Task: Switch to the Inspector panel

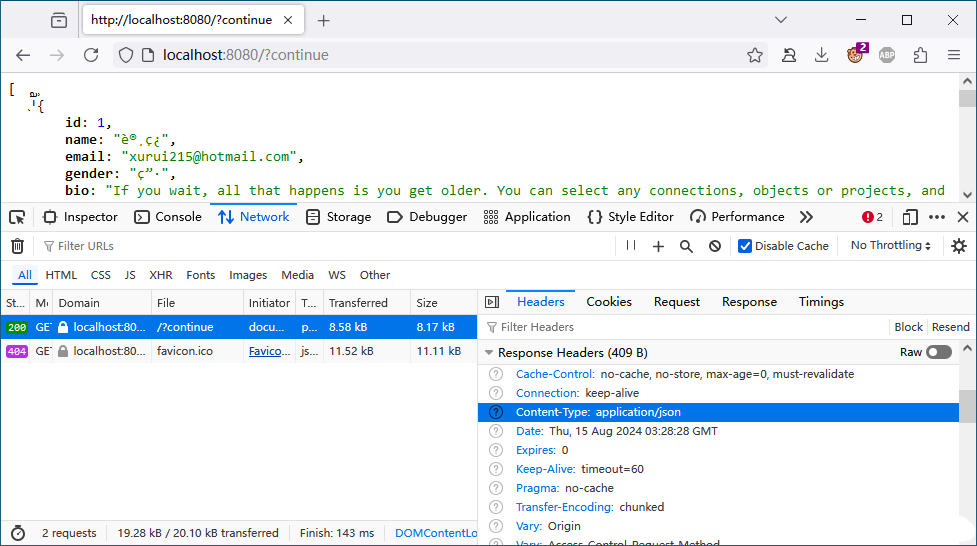Action: (x=80, y=217)
